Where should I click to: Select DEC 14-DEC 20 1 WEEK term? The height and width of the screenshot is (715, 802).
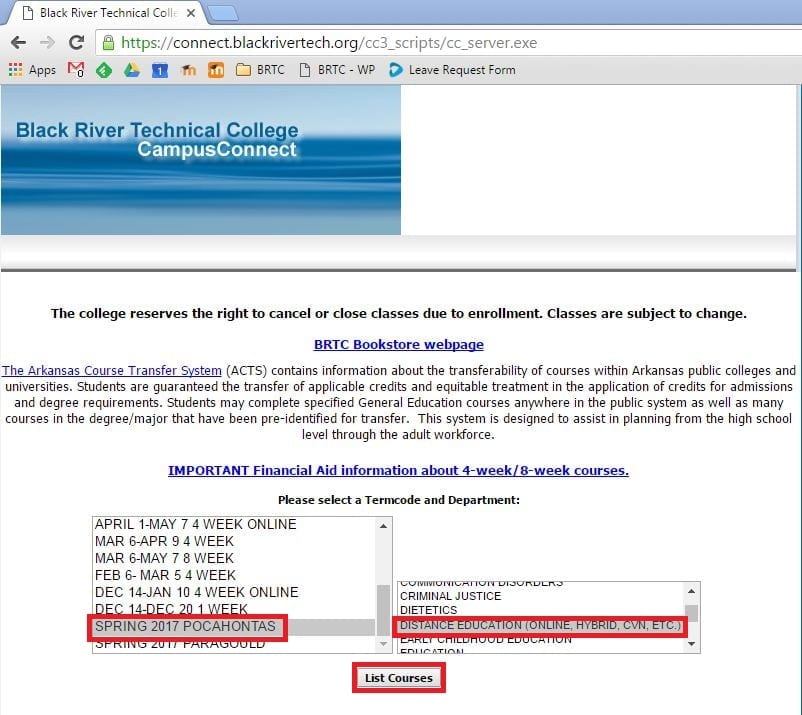234,609
